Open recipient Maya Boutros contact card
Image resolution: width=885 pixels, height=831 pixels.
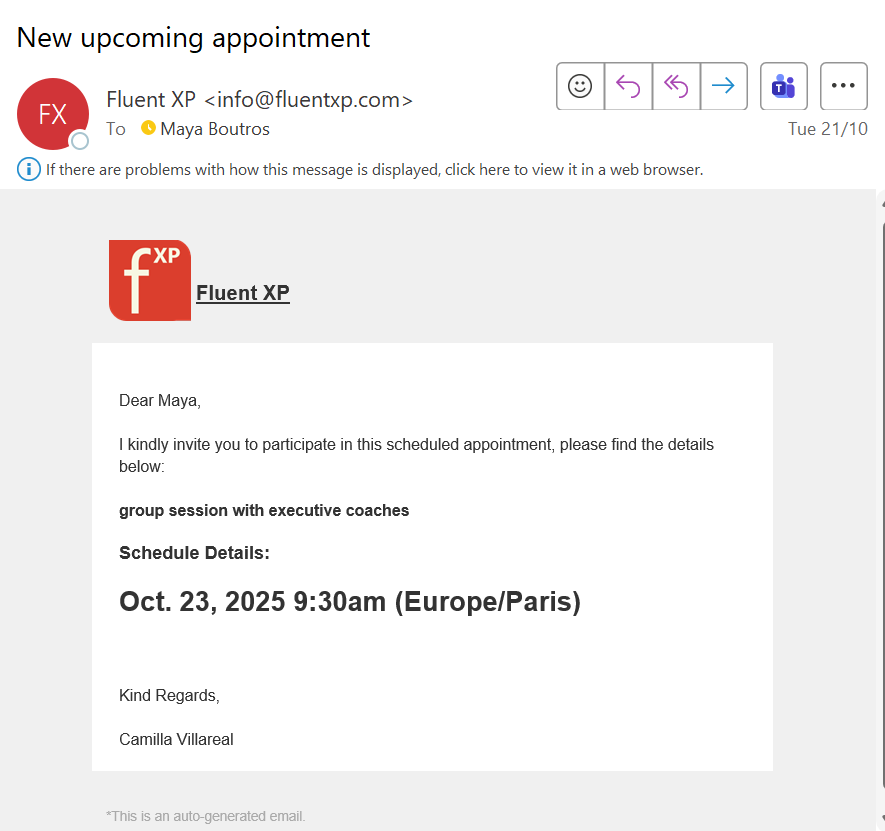coord(214,129)
